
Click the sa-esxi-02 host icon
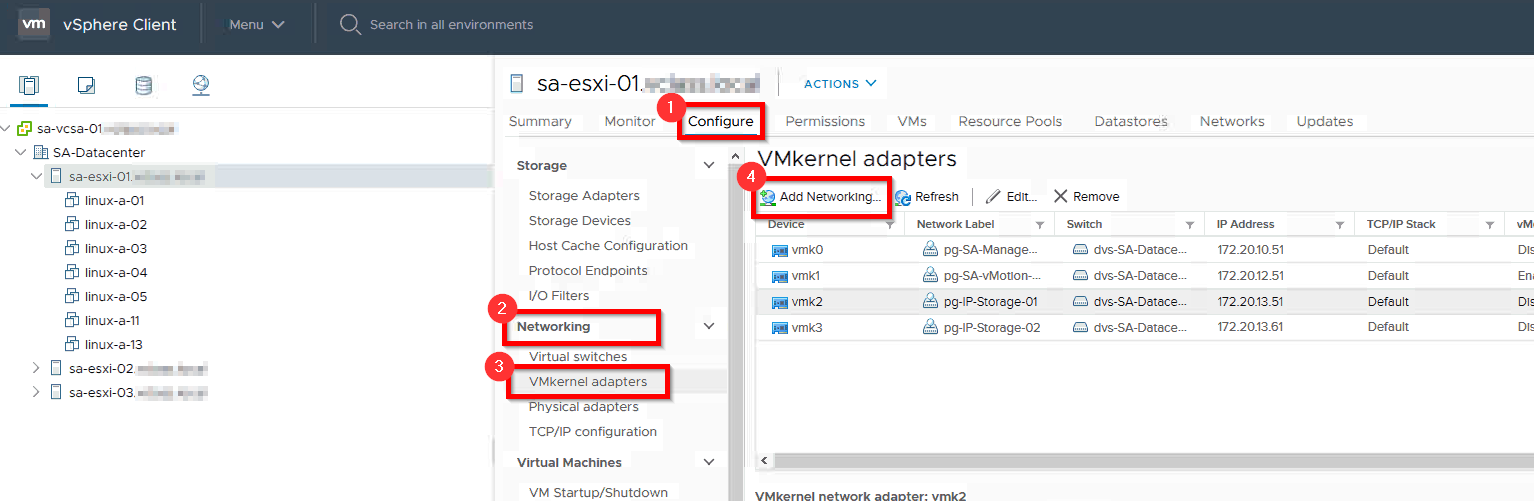(56, 369)
